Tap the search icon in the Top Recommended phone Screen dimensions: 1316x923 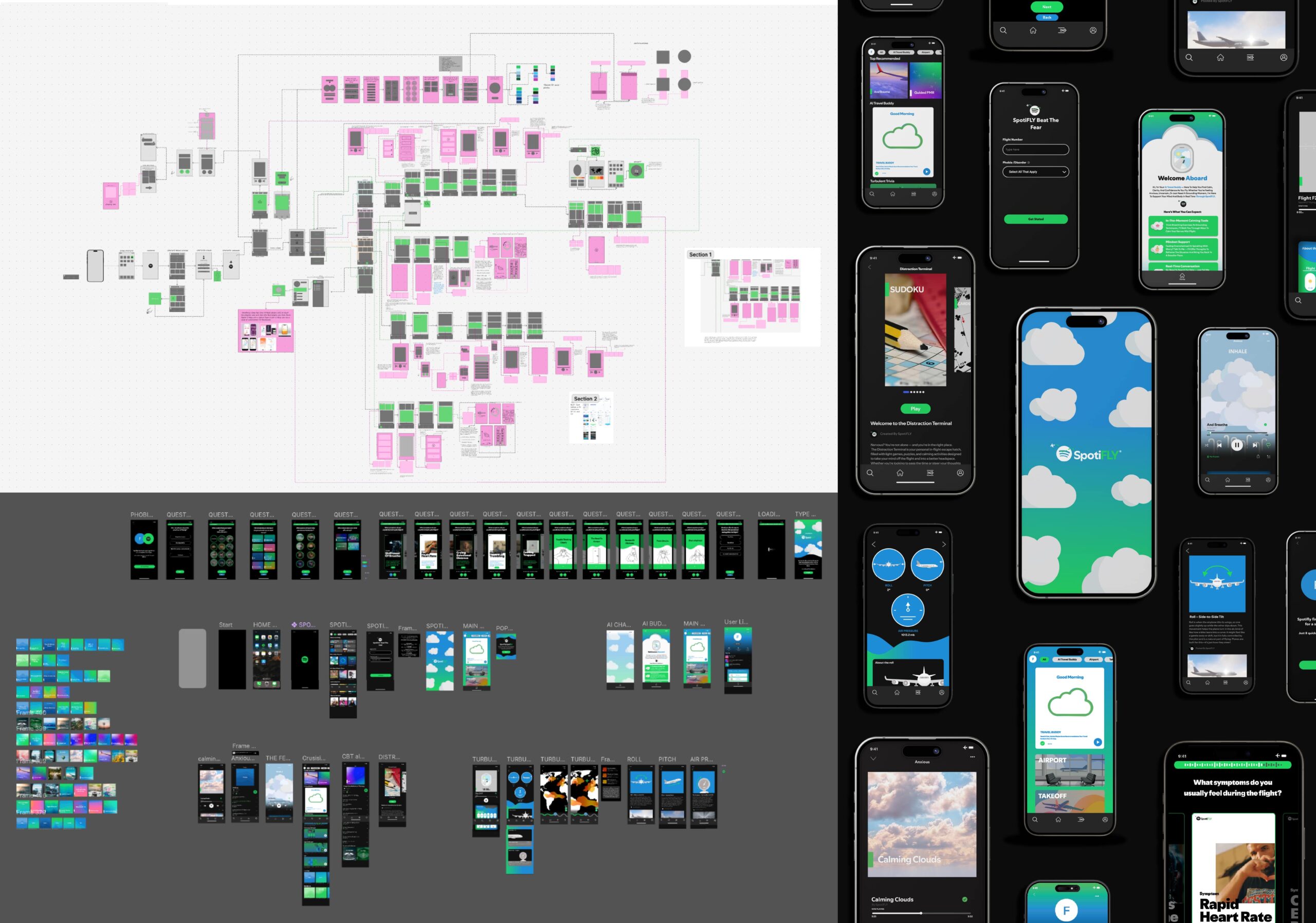(x=872, y=194)
